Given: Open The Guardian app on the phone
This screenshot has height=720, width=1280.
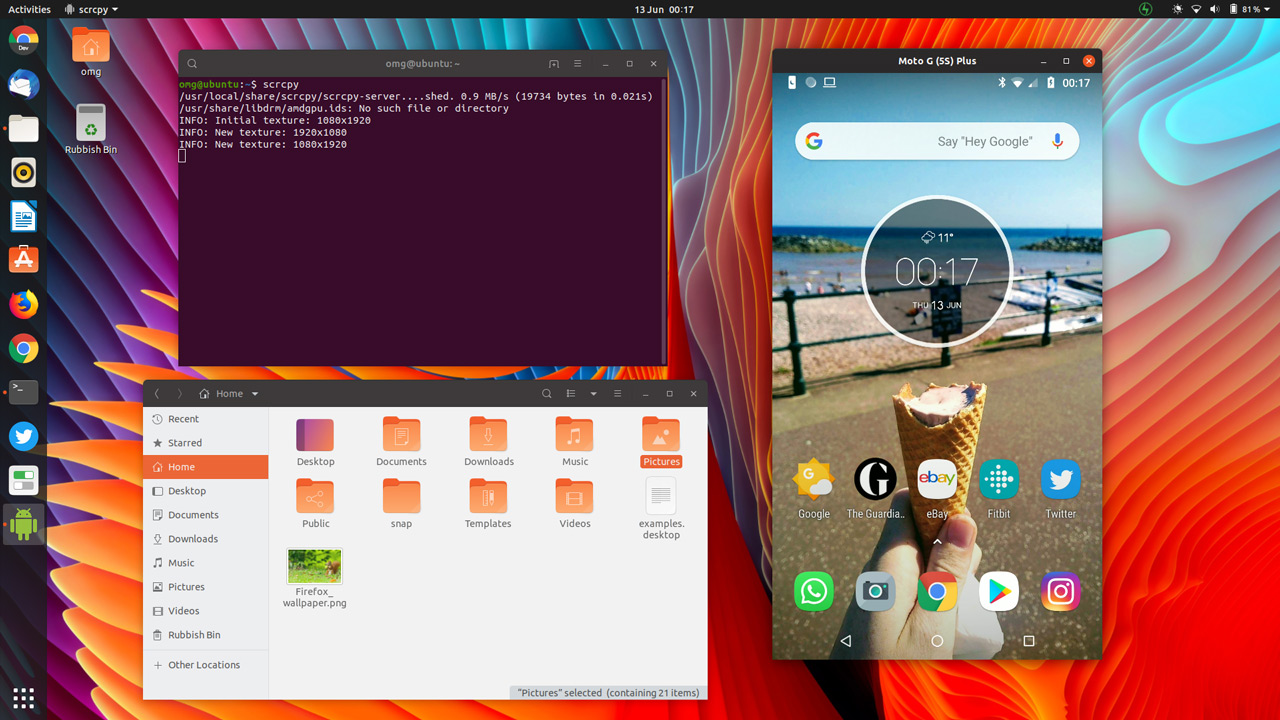Looking at the screenshot, I should (x=875, y=480).
